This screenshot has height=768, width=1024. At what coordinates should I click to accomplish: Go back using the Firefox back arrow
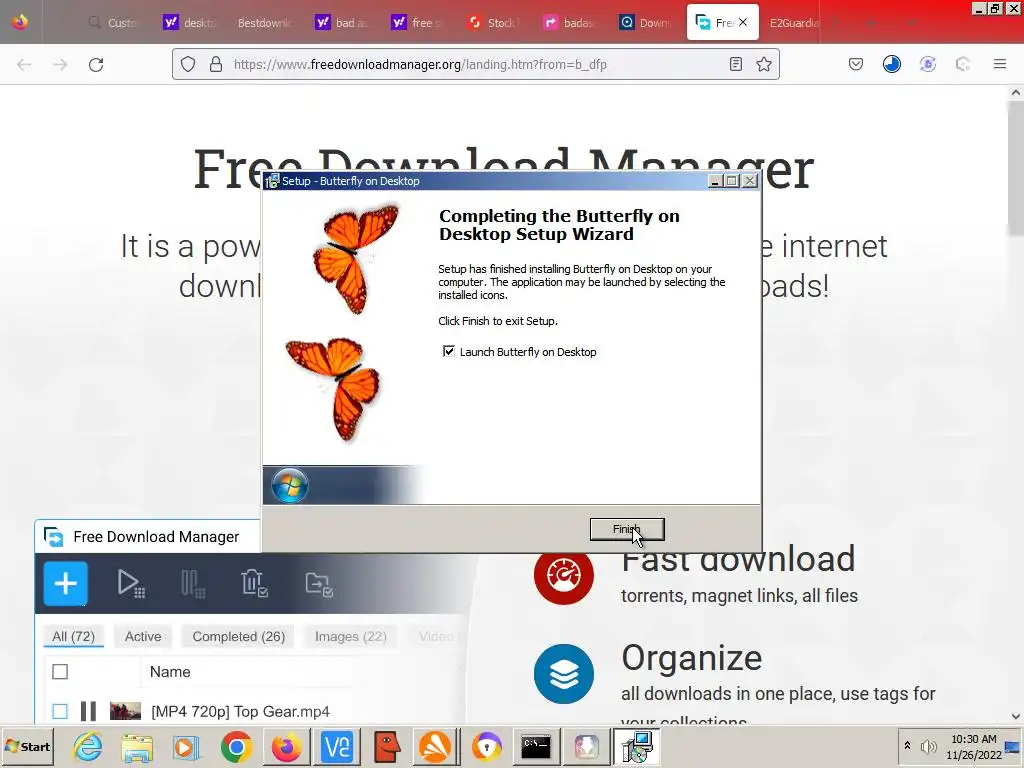point(24,65)
